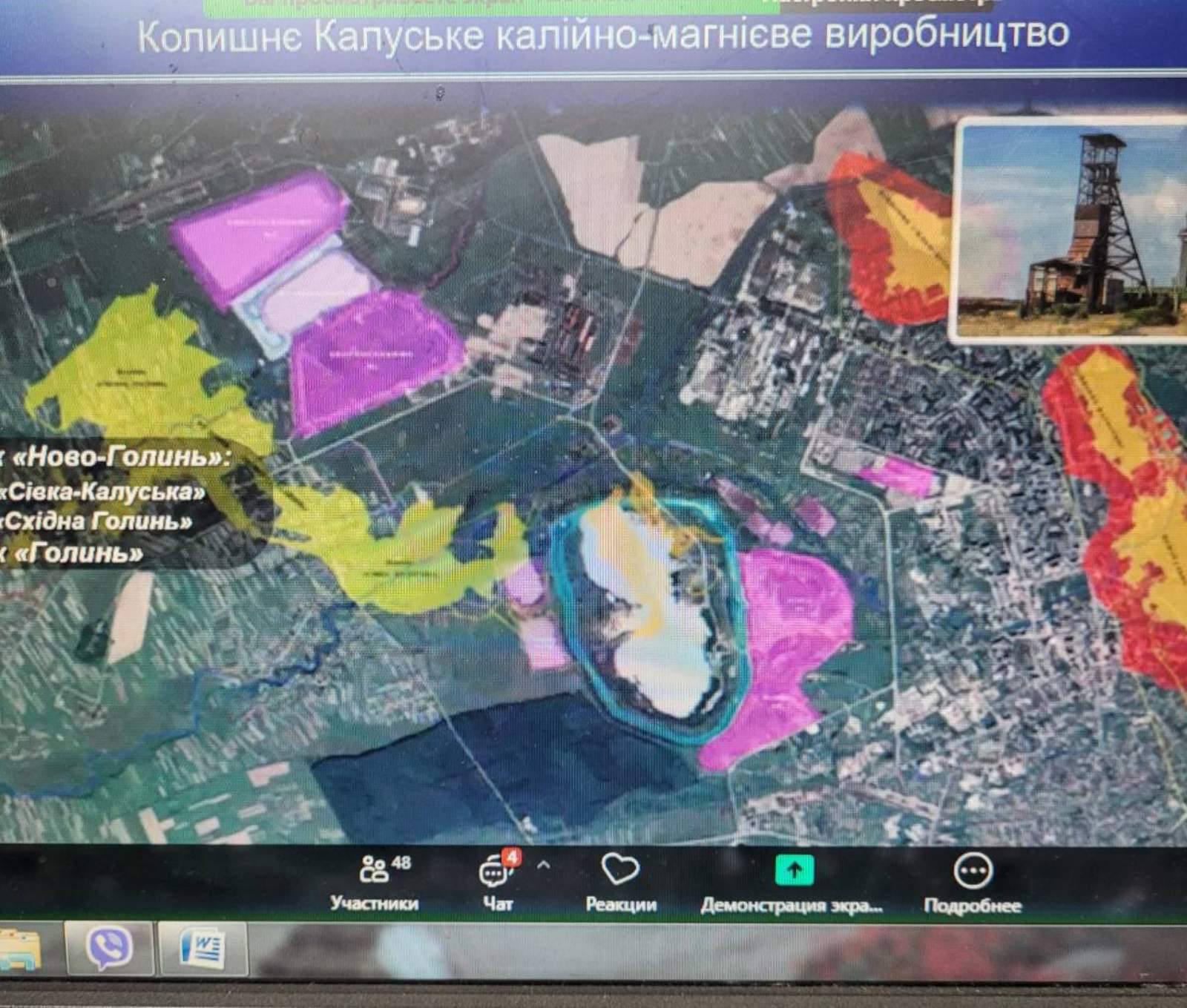Click the green share screen arrow icon

point(794,871)
